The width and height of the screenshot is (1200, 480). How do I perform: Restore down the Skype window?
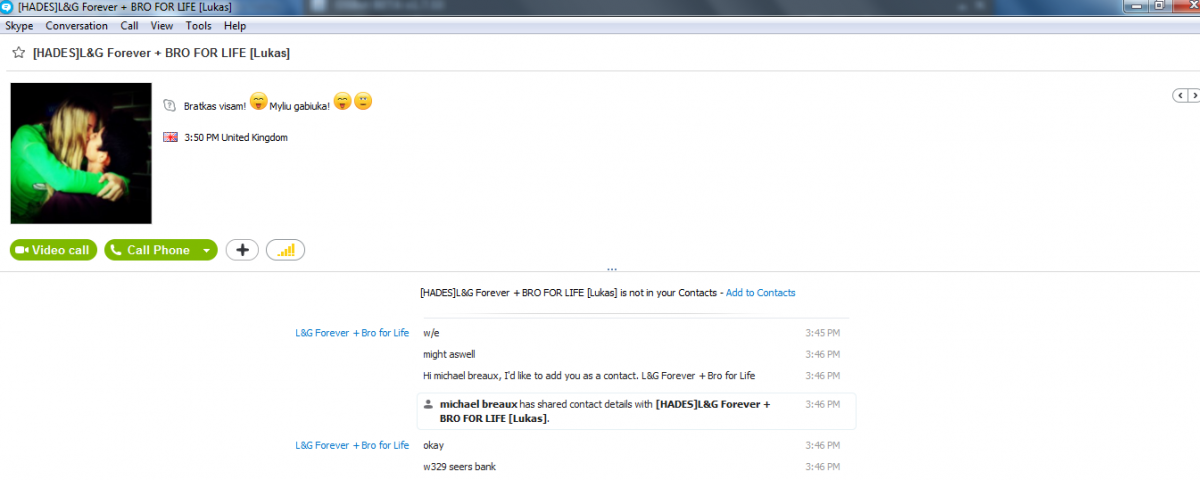[1159, 6]
